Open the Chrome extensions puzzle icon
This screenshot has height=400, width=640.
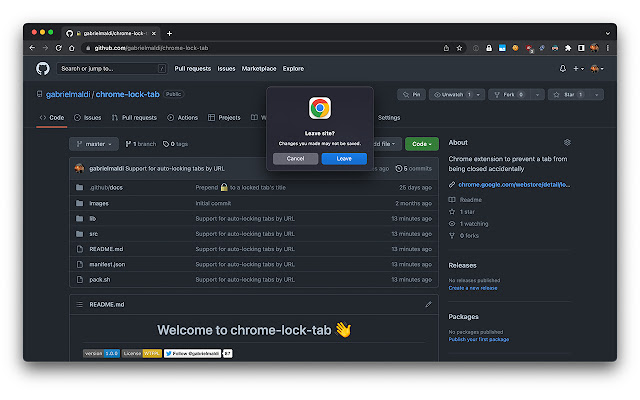tap(567, 47)
